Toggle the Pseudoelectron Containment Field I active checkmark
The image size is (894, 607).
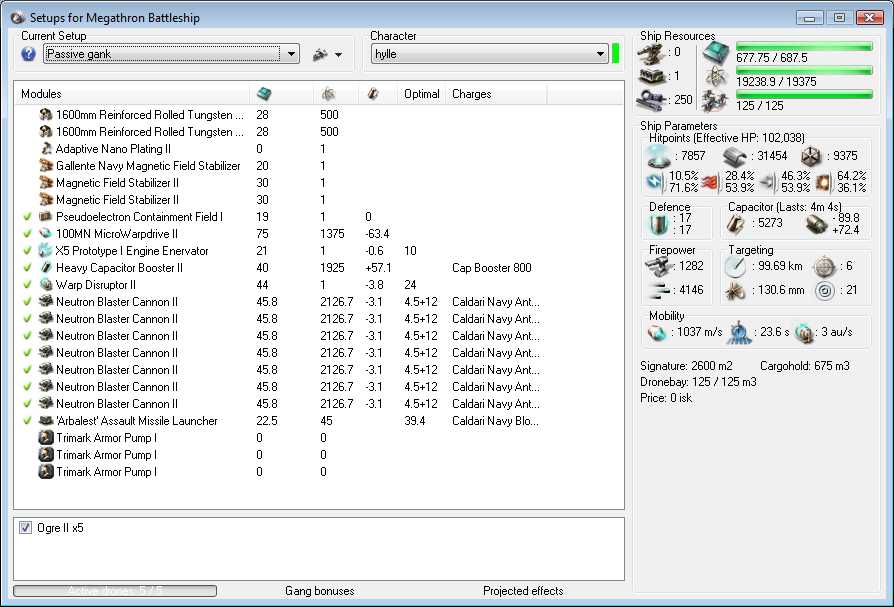click(x=27, y=217)
